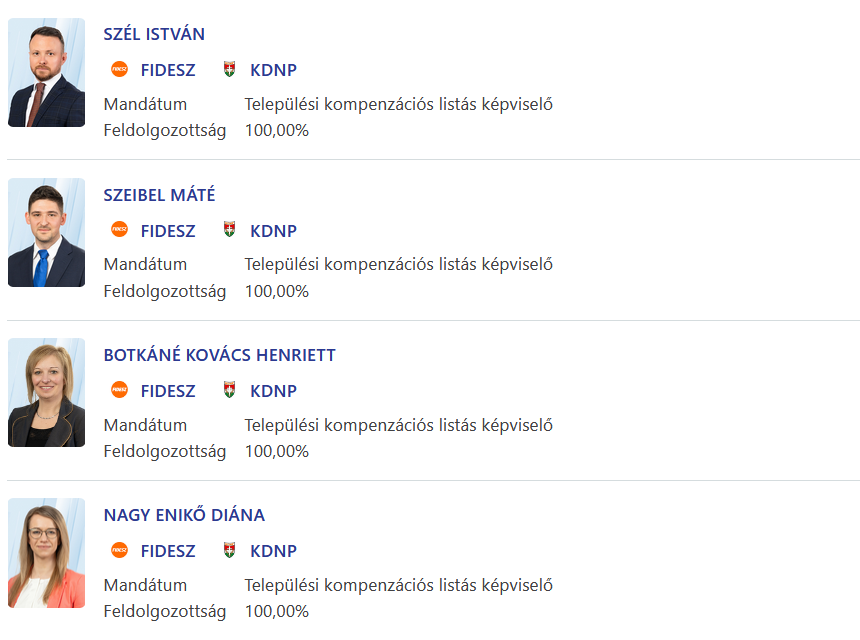Click the FIDESZ party label for Szél István
The height and width of the screenshot is (640, 860).
pos(168,70)
